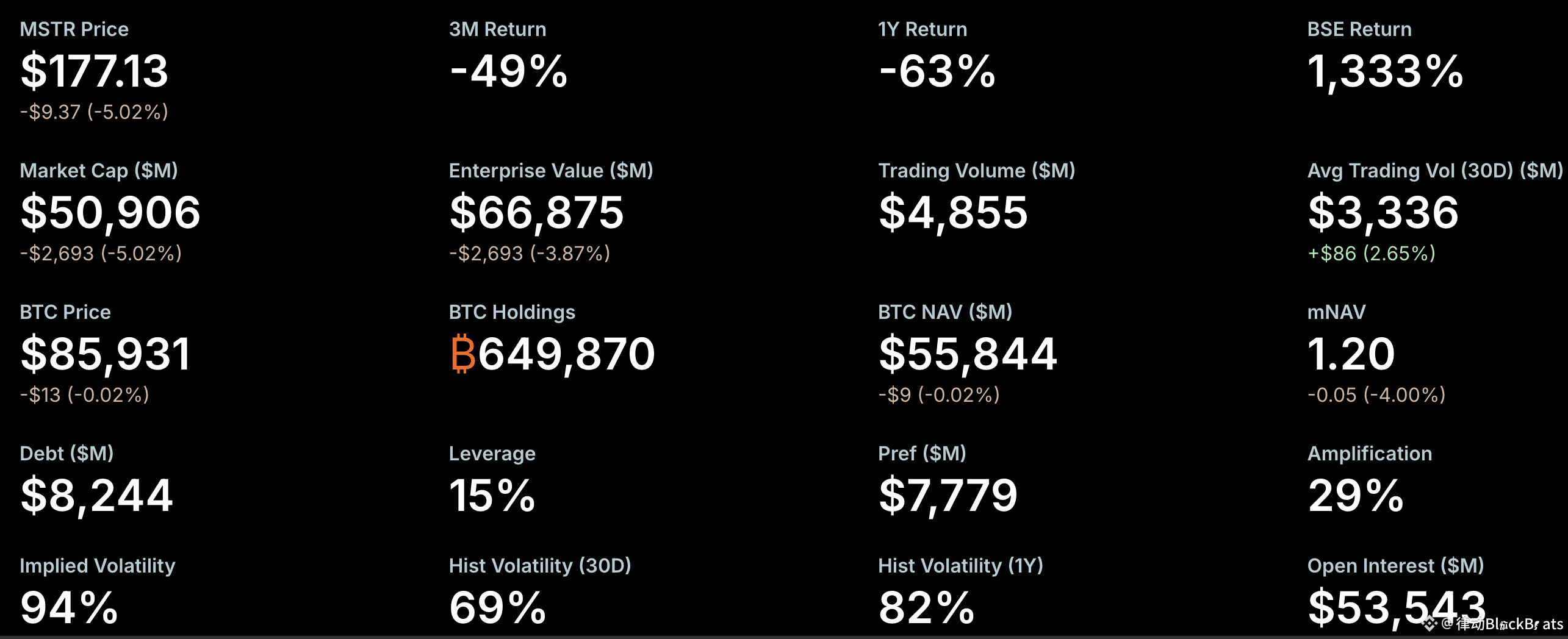Select the BSE Return 1,333% figure

(1385, 72)
